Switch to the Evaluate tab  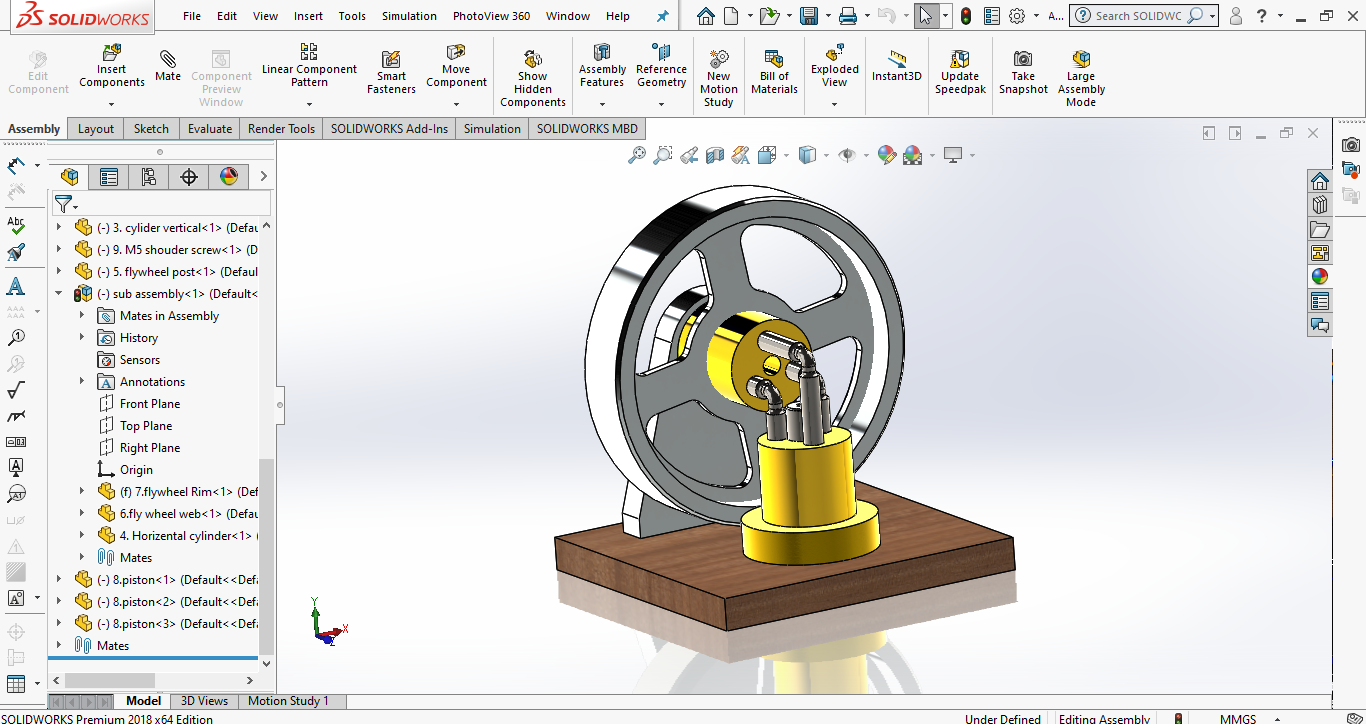click(x=210, y=128)
